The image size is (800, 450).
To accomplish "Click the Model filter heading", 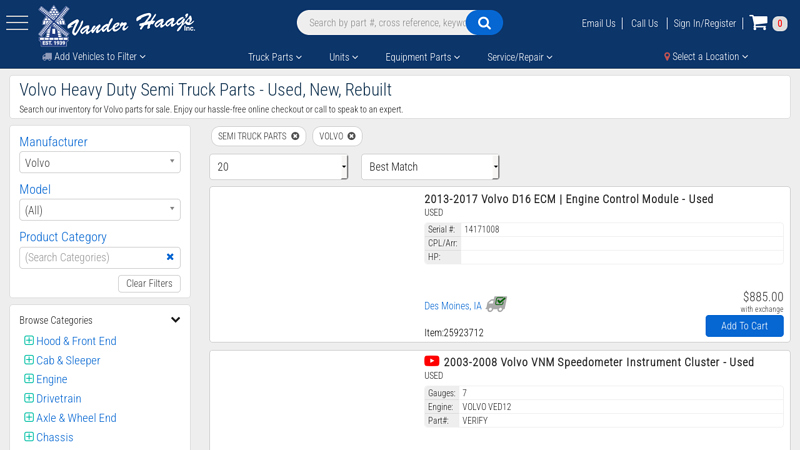I will (x=35, y=189).
